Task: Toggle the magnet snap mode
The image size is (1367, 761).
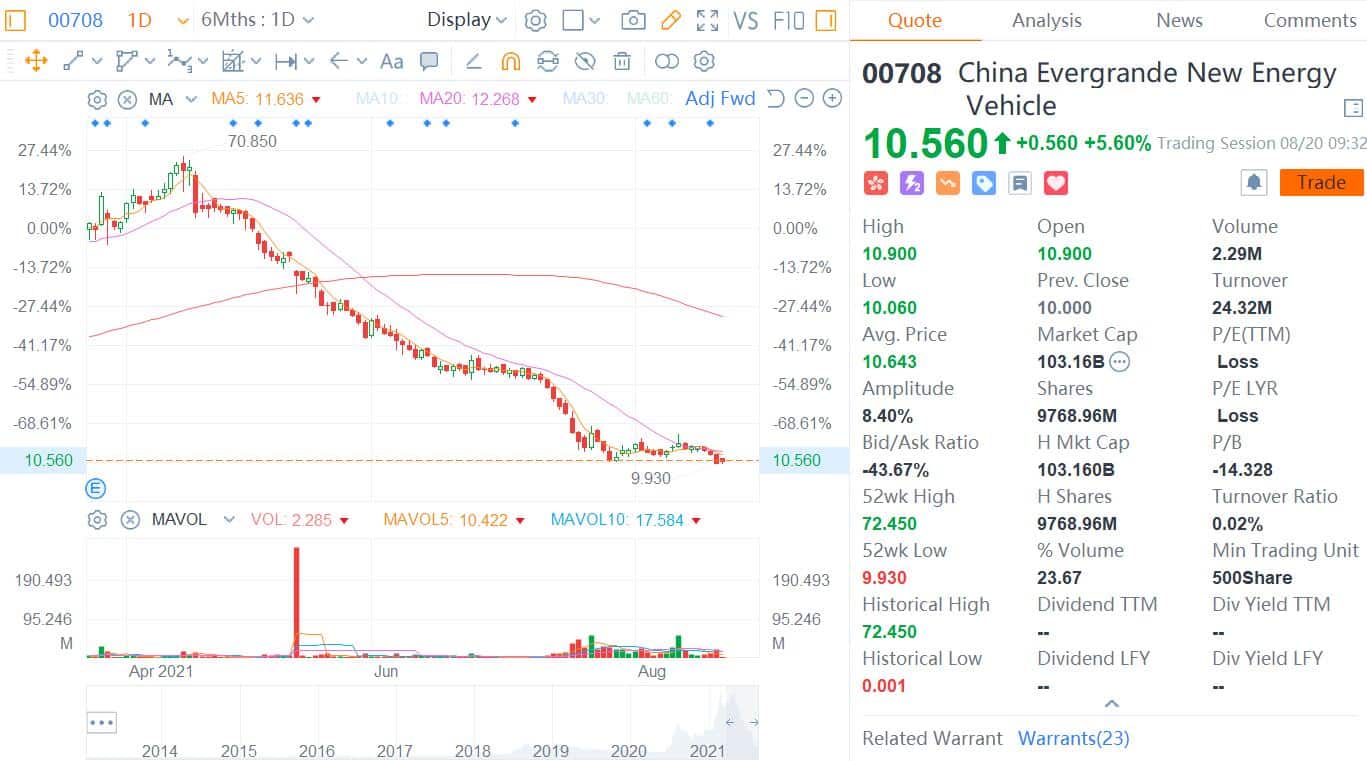Action: coord(510,61)
